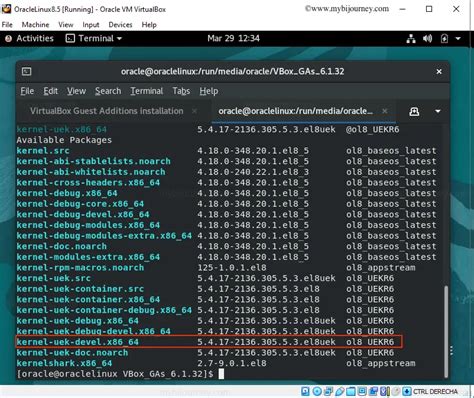Open the Terminal app menu dropdown

(x=94, y=39)
